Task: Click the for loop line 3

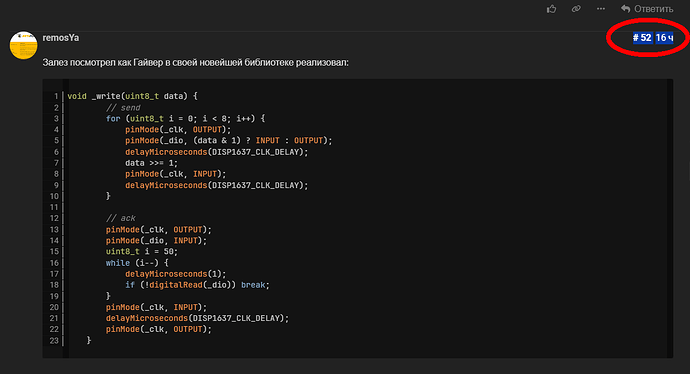Action: (x=185, y=118)
